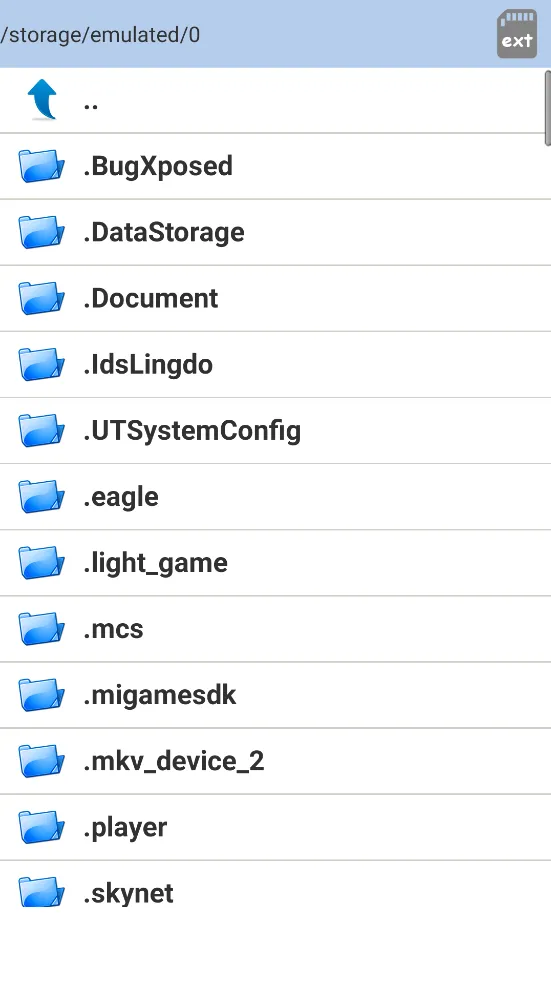Screen dimensions: 551x983
Task: Open the .eagle folder entry
Action: pos(275,497)
